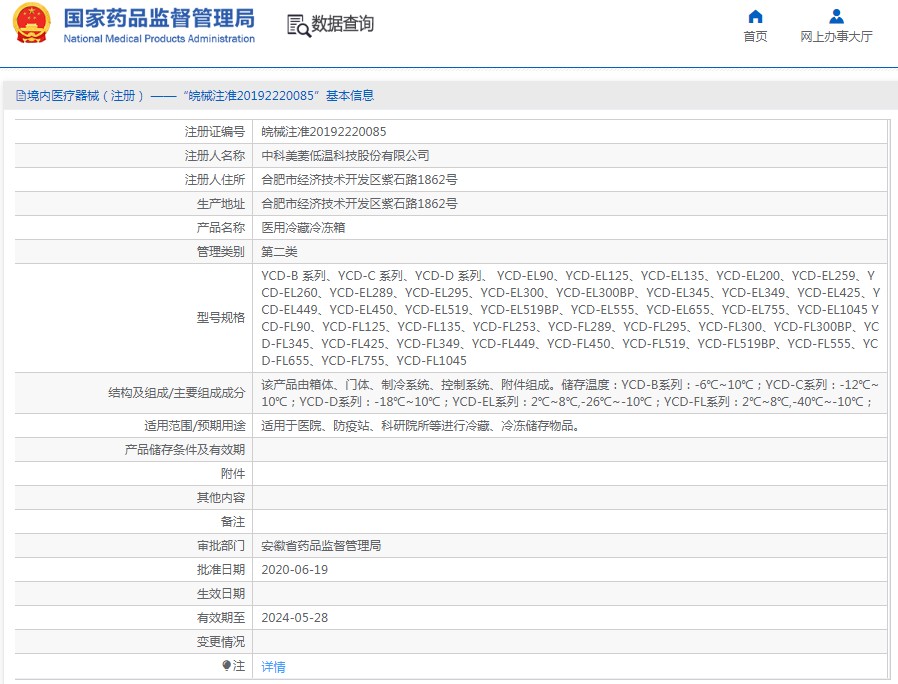Click the national emblem logo
The image size is (898, 684).
31,23
